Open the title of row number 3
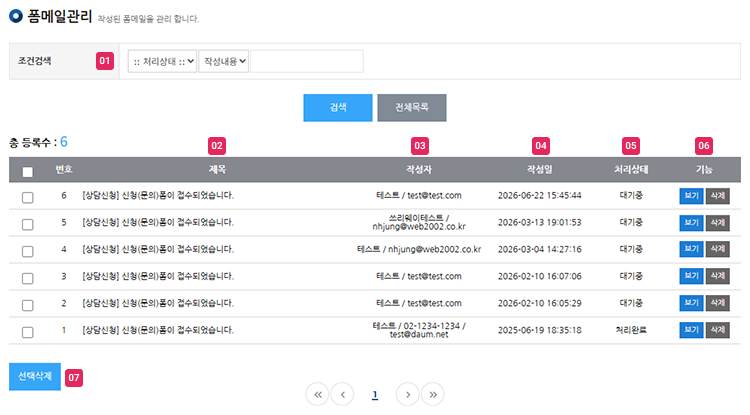The width and height of the screenshot is (750, 415). (x=158, y=276)
